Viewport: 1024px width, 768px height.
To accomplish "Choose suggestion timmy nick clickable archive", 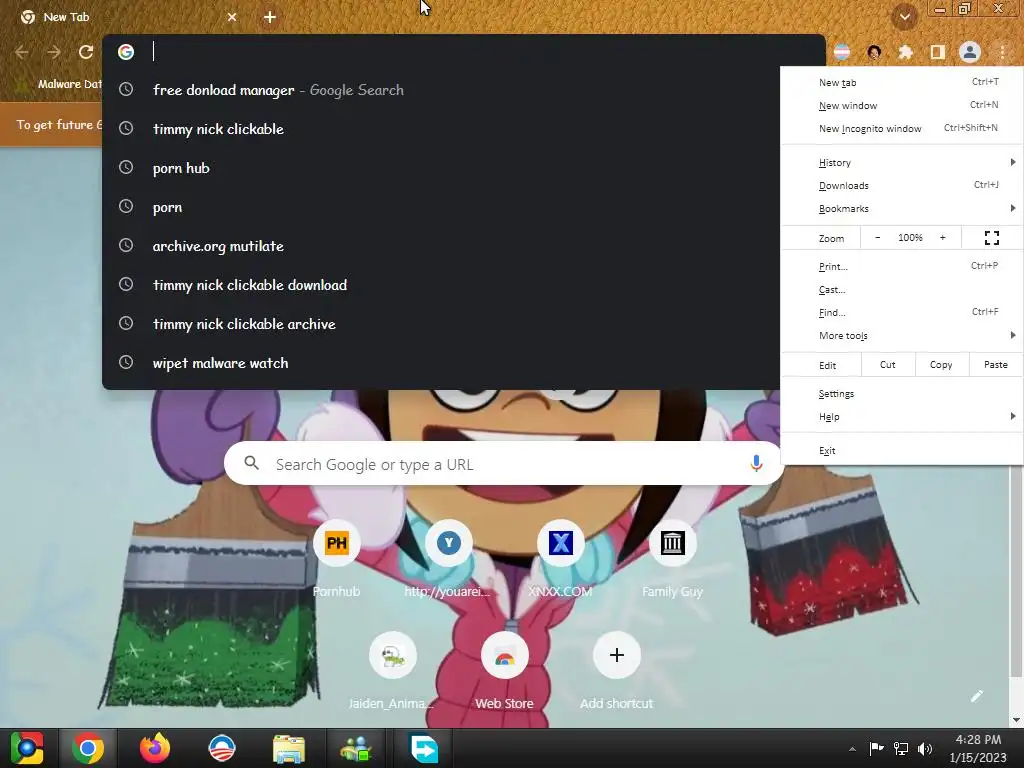I will [441, 324].
